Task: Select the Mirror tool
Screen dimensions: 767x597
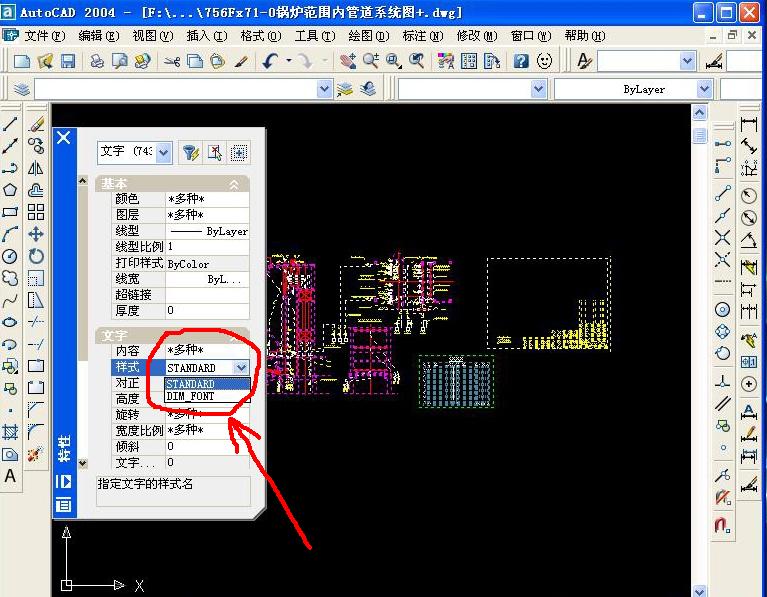Action: (36, 168)
